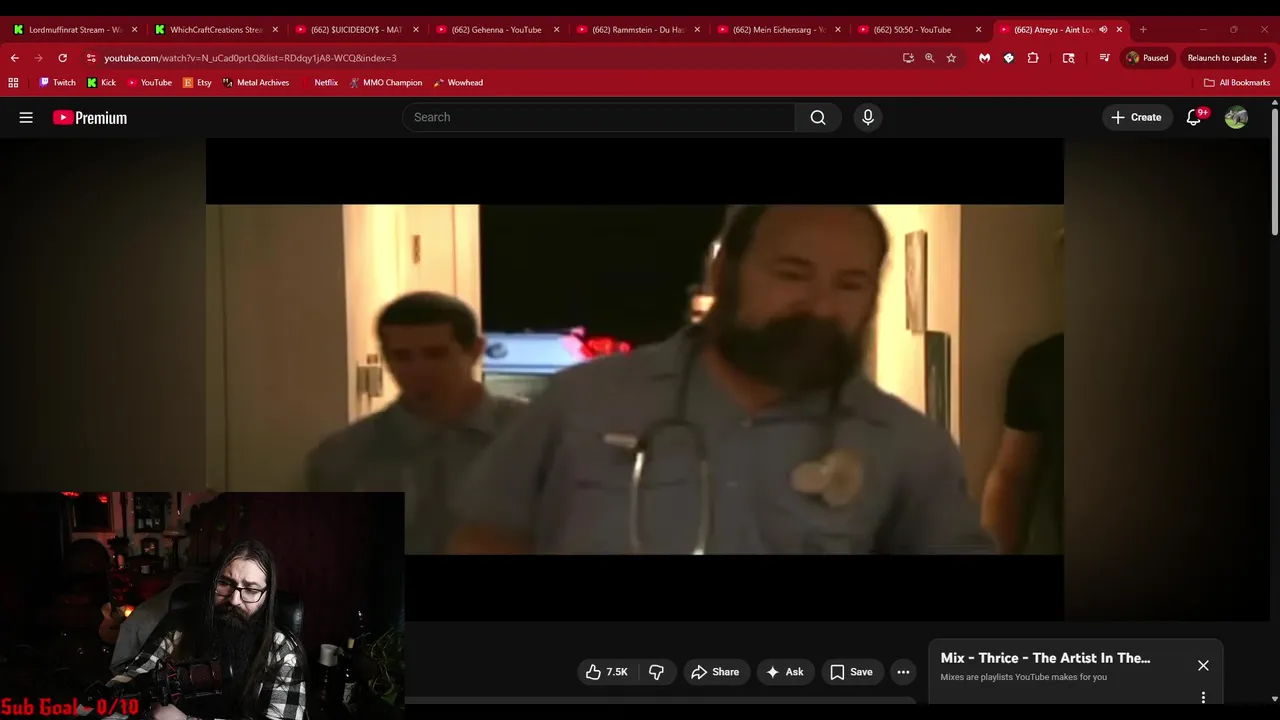The width and height of the screenshot is (1280, 720).
Task: Open the new tab plus button
Action: point(1143,30)
